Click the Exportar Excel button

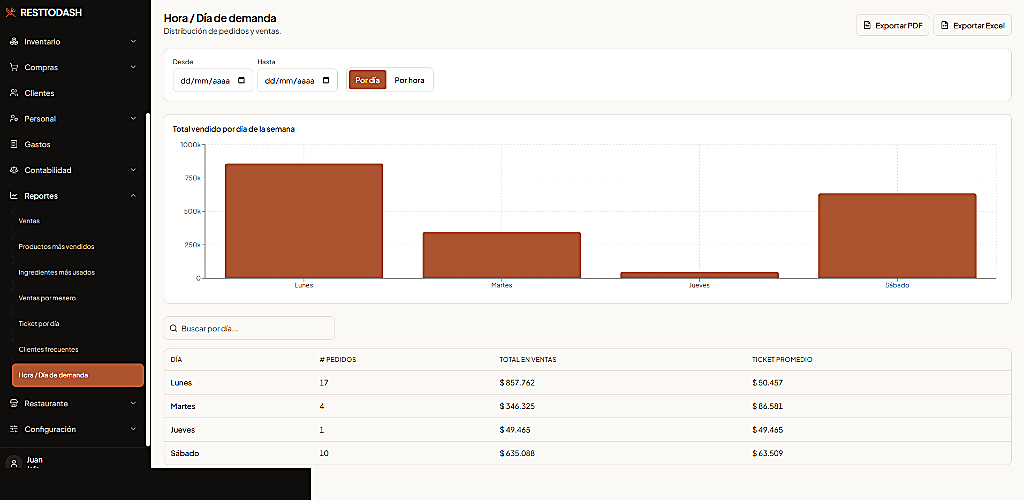click(x=972, y=25)
